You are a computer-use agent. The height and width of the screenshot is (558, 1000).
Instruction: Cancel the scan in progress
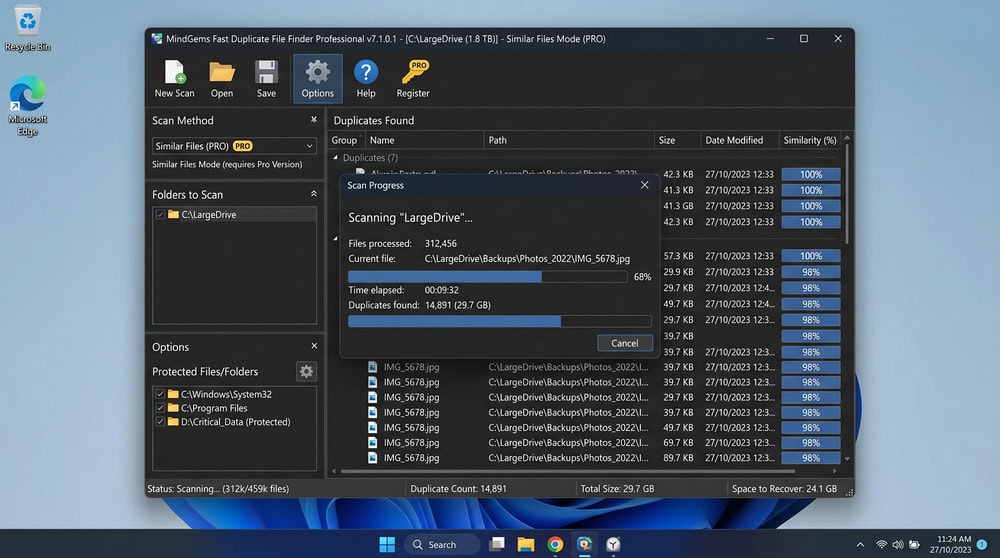click(x=624, y=343)
